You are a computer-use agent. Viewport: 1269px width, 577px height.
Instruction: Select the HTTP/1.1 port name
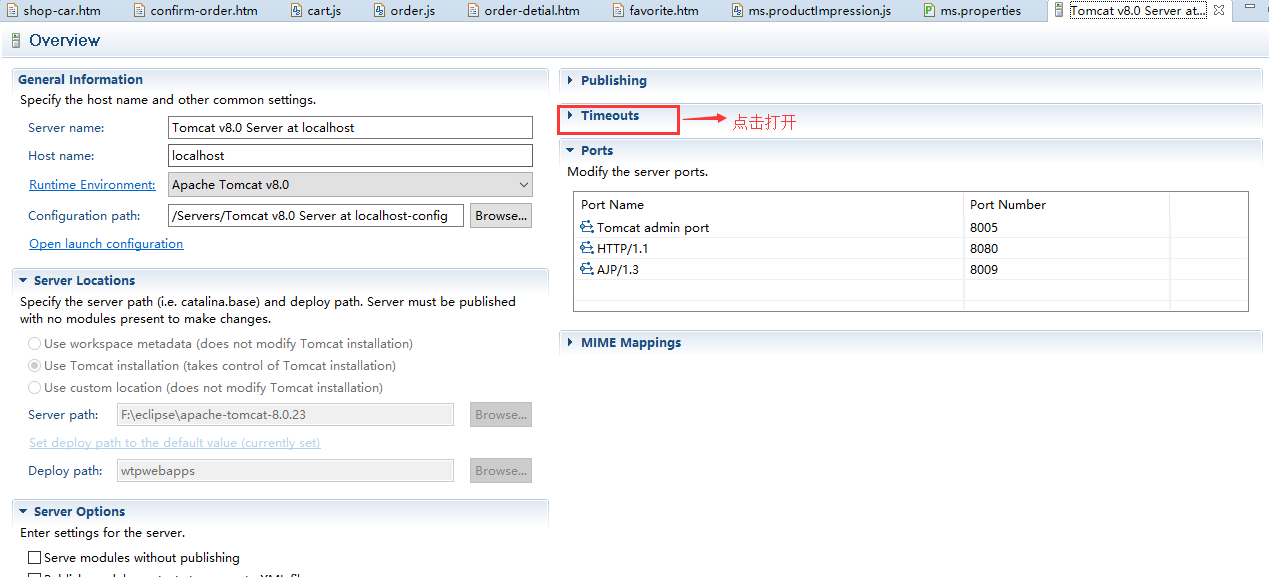pos(623,248)
